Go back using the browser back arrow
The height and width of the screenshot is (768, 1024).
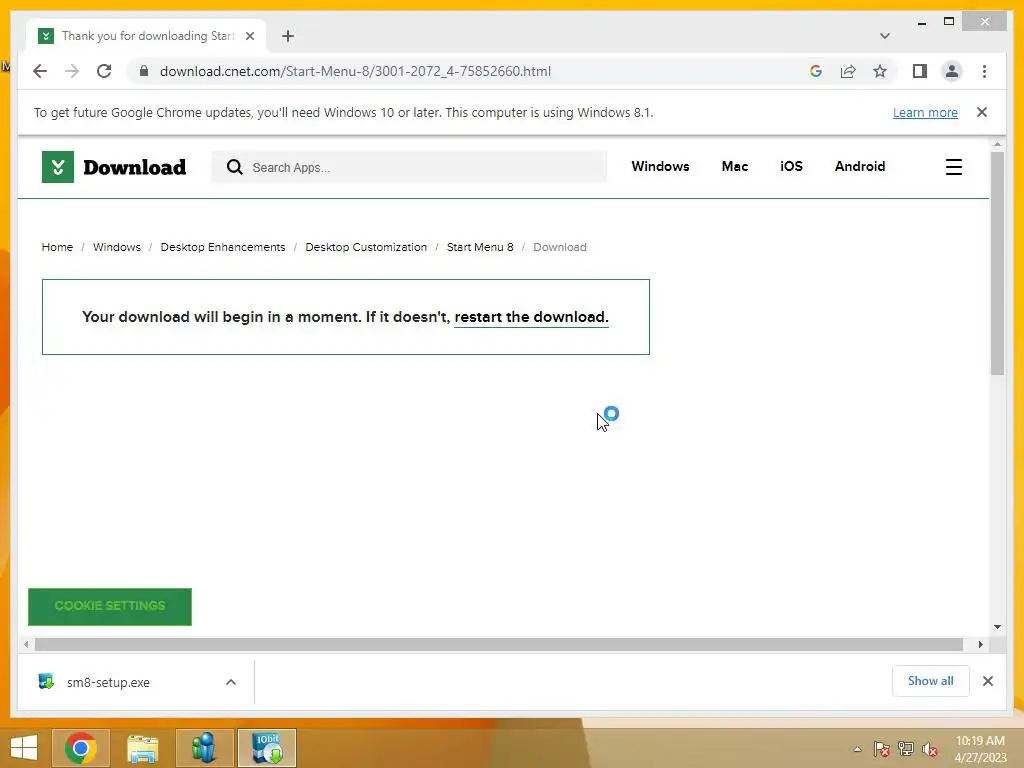(x=40, y=71)
